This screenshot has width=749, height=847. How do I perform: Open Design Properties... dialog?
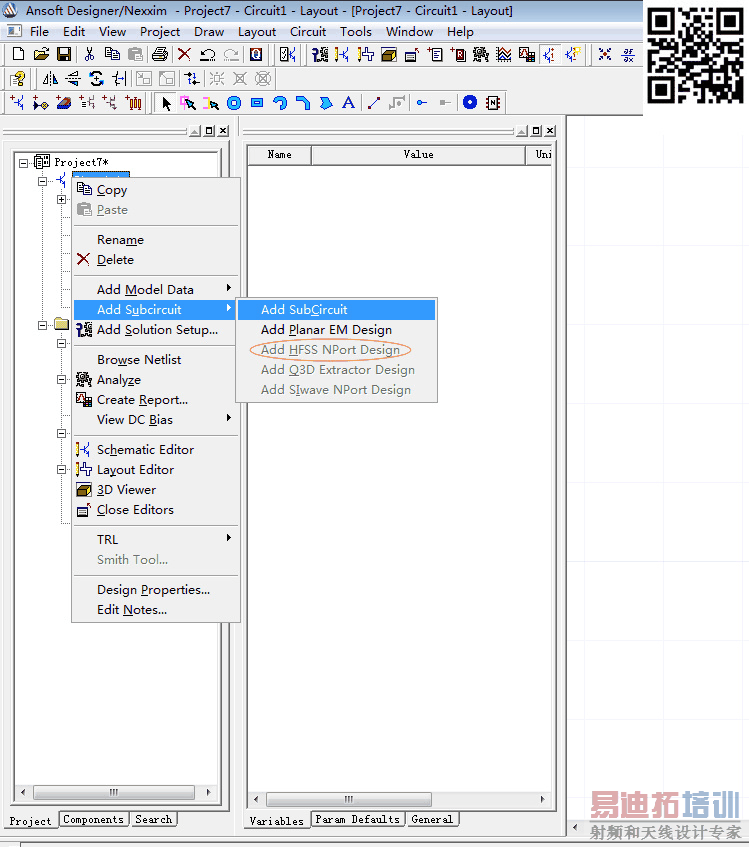click(156, 589)
